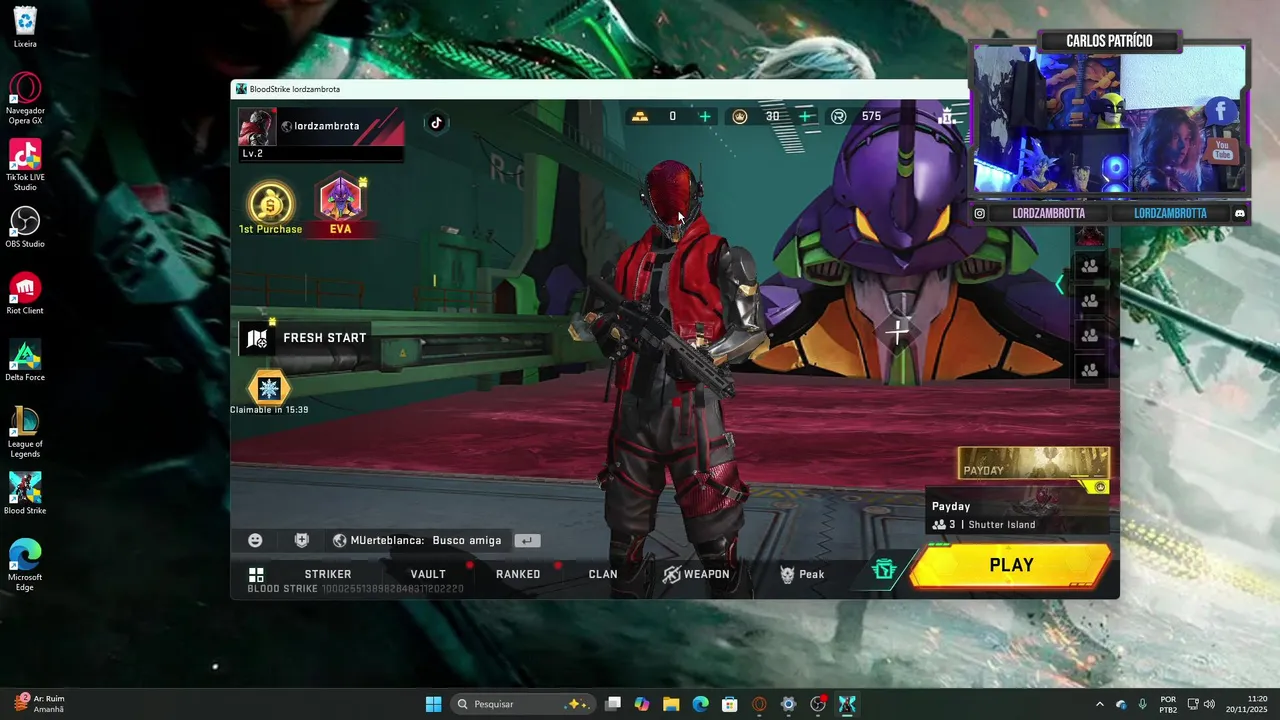Launch TikTok LIVE Studio from the desktop
This screenshot has width=1280, height=720.
(x=25, y=165)
